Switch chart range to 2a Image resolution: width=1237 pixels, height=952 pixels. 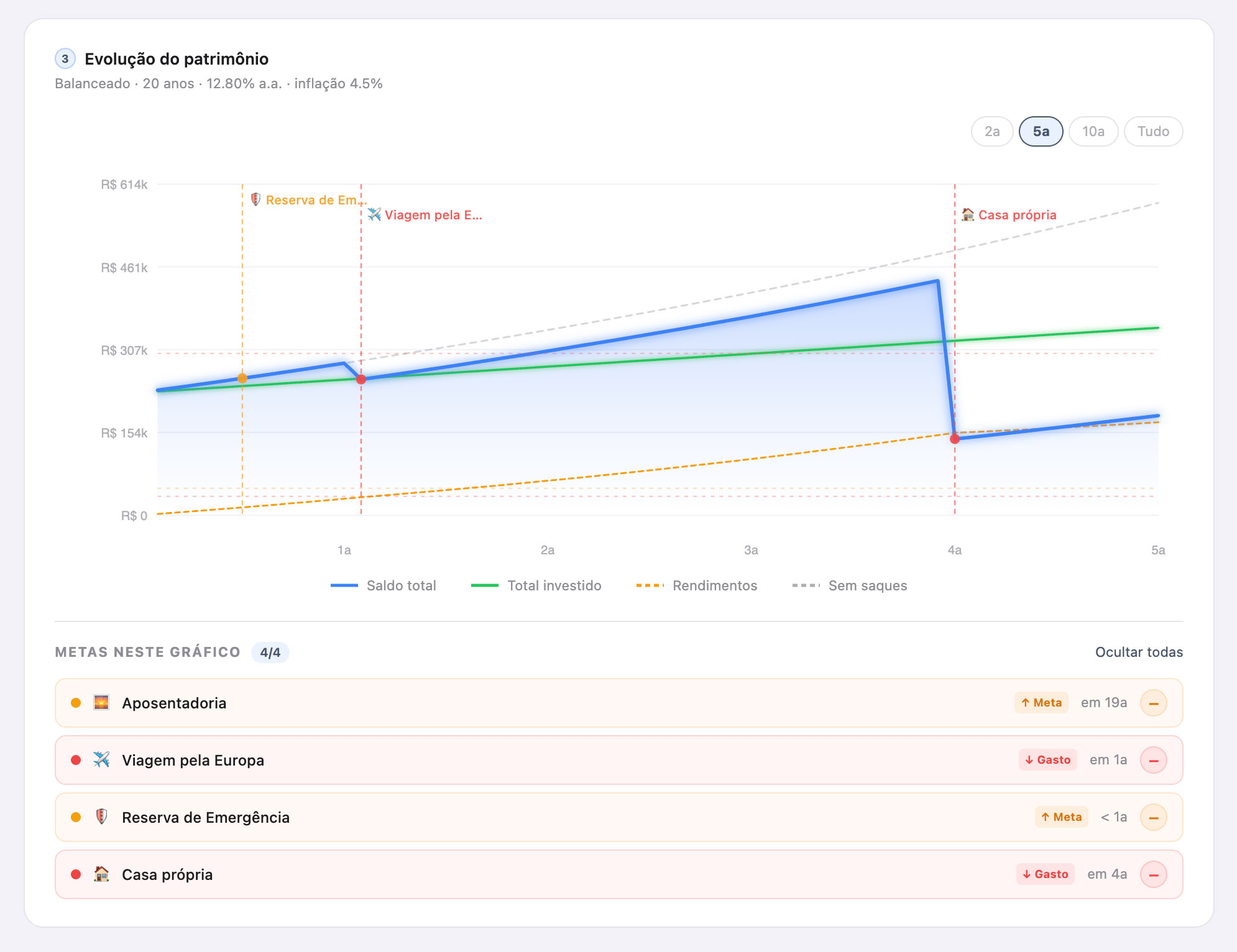992,131
